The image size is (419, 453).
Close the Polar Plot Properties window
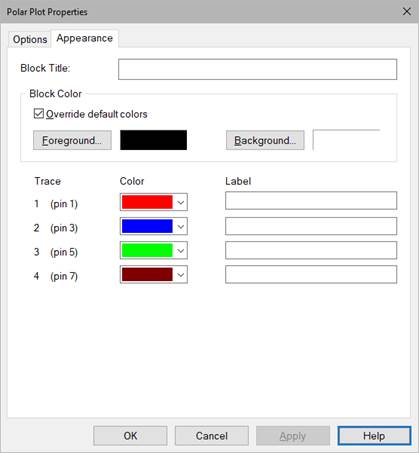407,11
